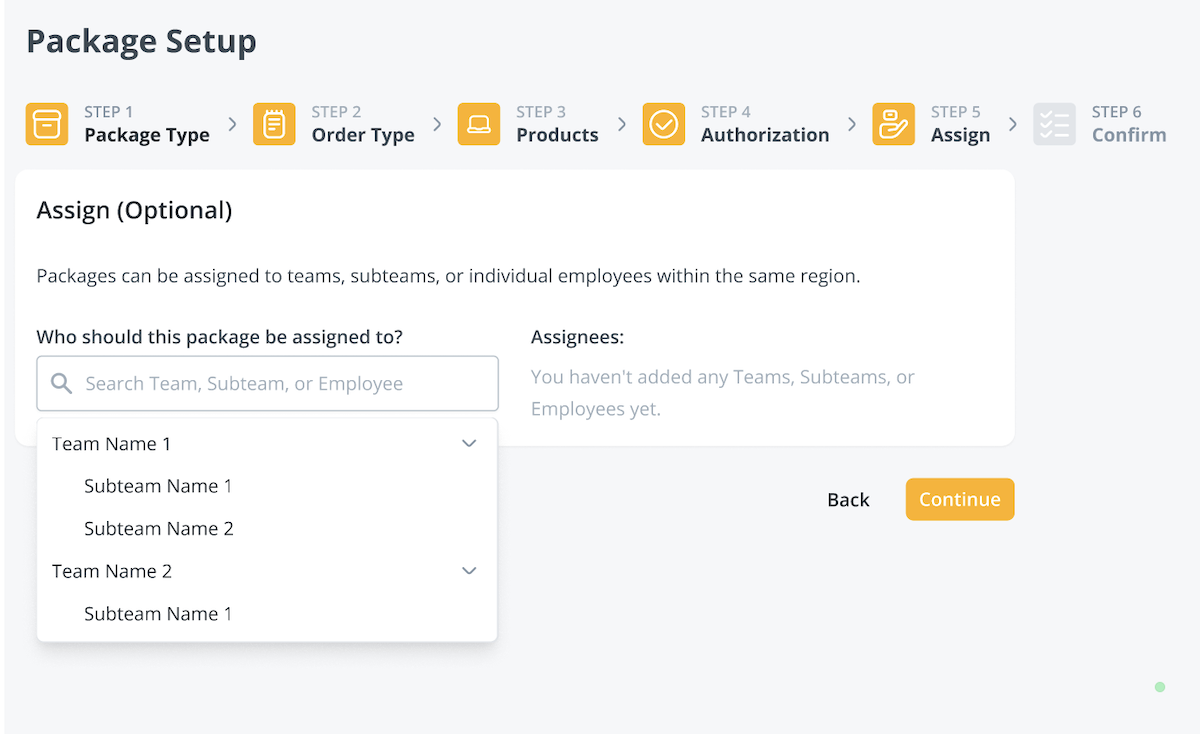Select Team Name 2 in dropdown
Viewport: 1200px width, 734px height.
[x=112, y=571]
